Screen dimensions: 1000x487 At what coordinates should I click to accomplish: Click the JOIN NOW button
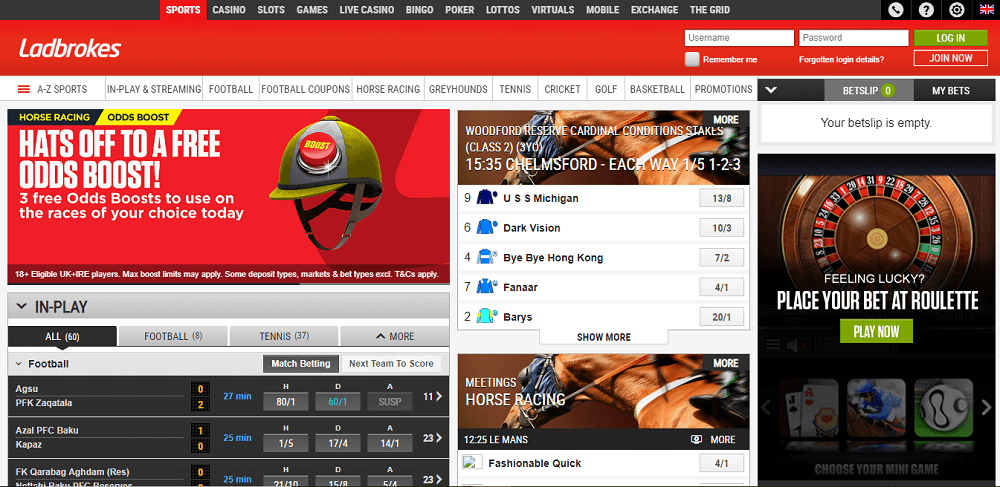(x=951, y=58)
